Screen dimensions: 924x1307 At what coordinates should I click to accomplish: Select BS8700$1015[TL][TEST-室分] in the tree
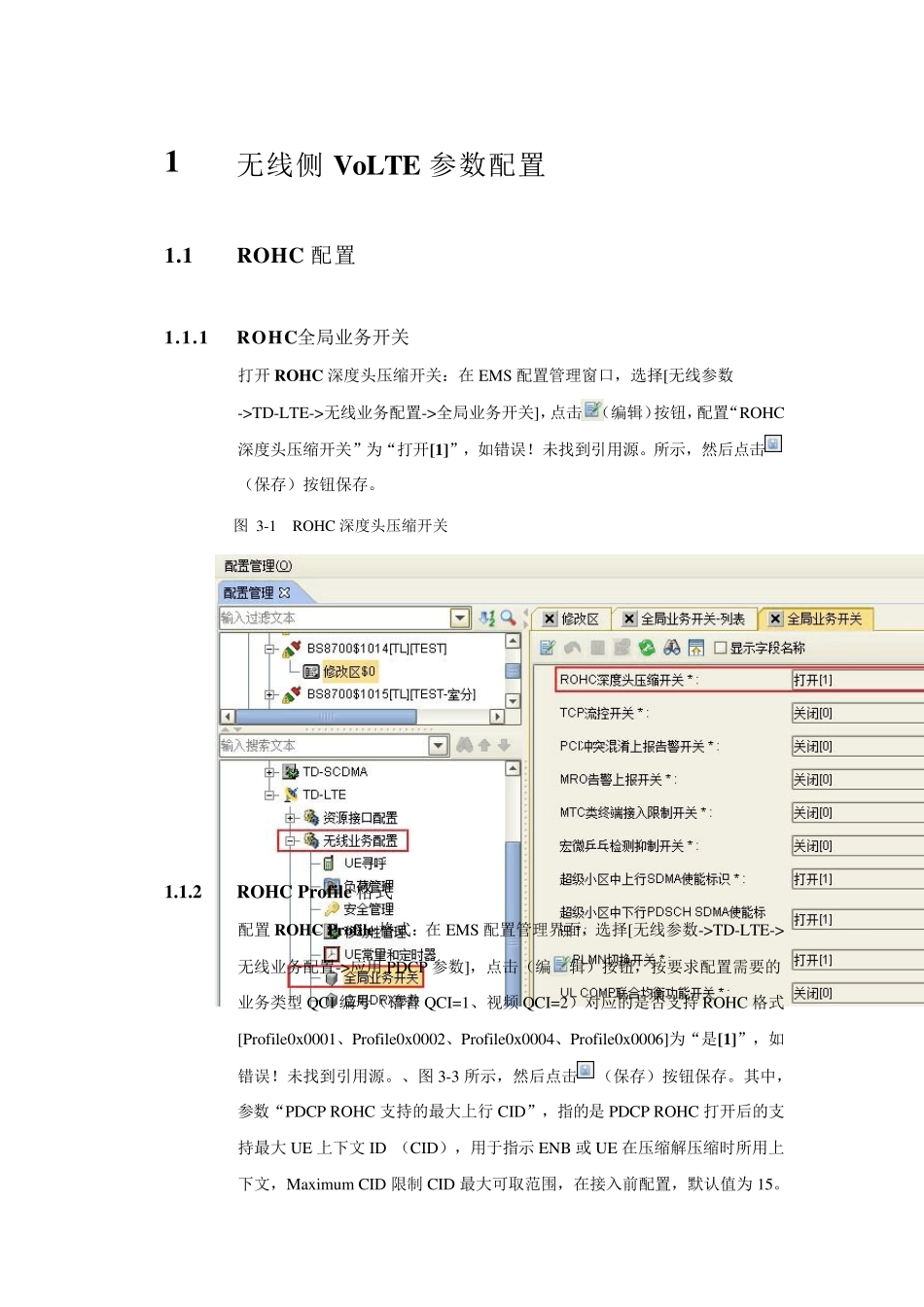(x=391, y=694)
